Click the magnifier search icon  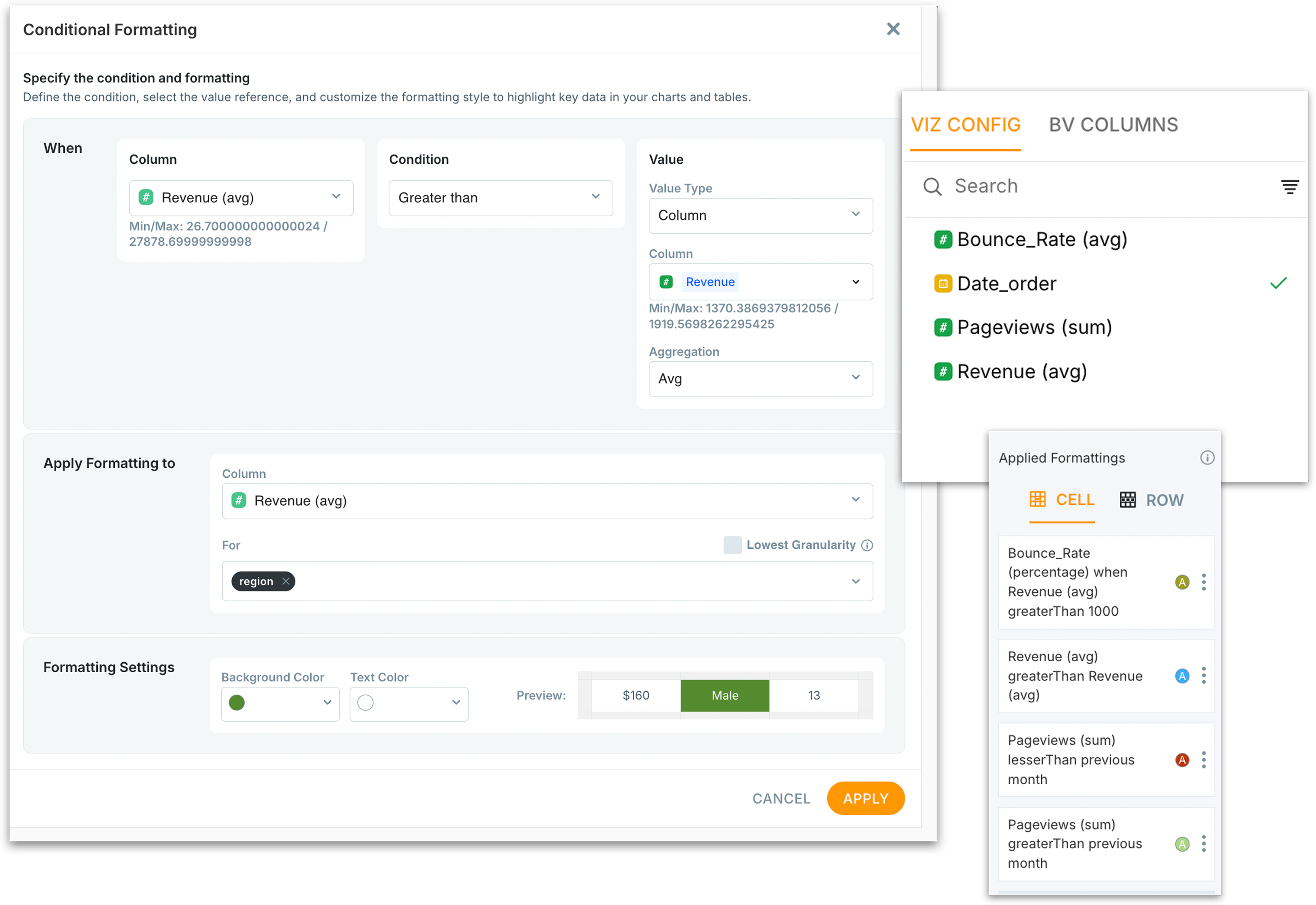point(932,186)
